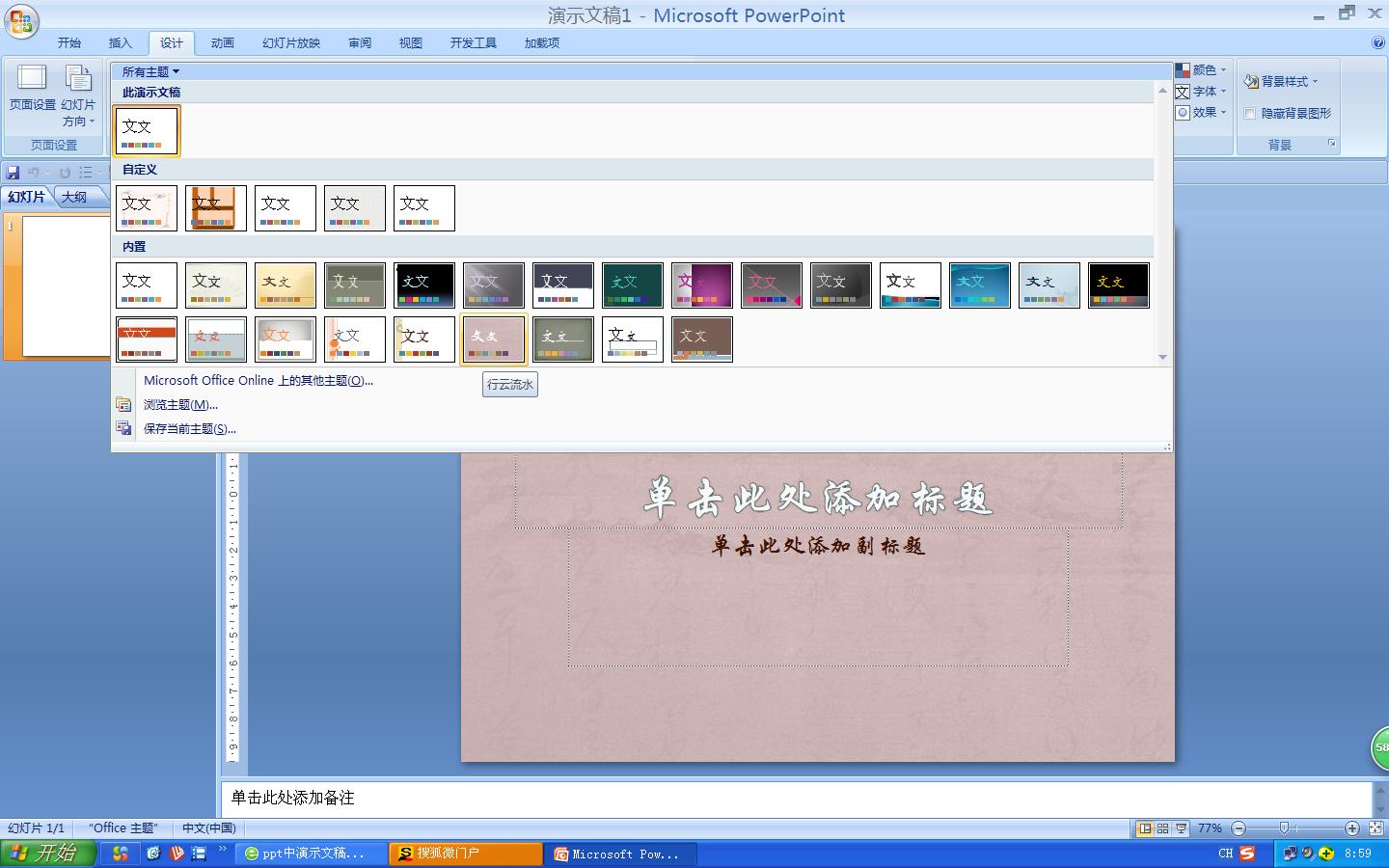Image resolution: width=1389 pixels, height=868 pixels.
Task: Click the 效果 theme effects icon
Action: (1183, 113)
